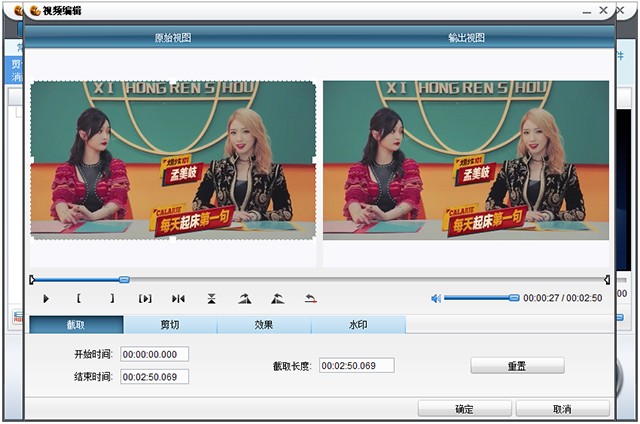Click the 结束时间 input field
Viewport: 640px width, 424px height.
click(x=155, y=377)
